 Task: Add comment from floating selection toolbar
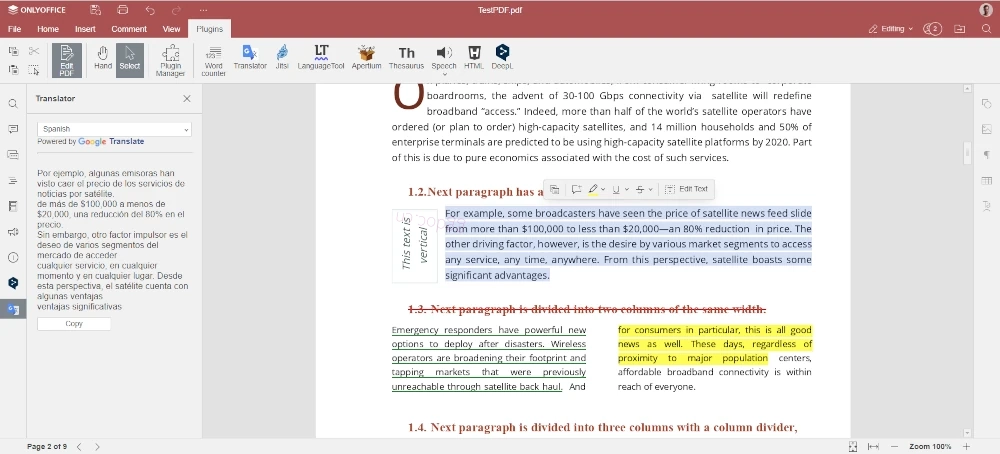tap(576, 189)
